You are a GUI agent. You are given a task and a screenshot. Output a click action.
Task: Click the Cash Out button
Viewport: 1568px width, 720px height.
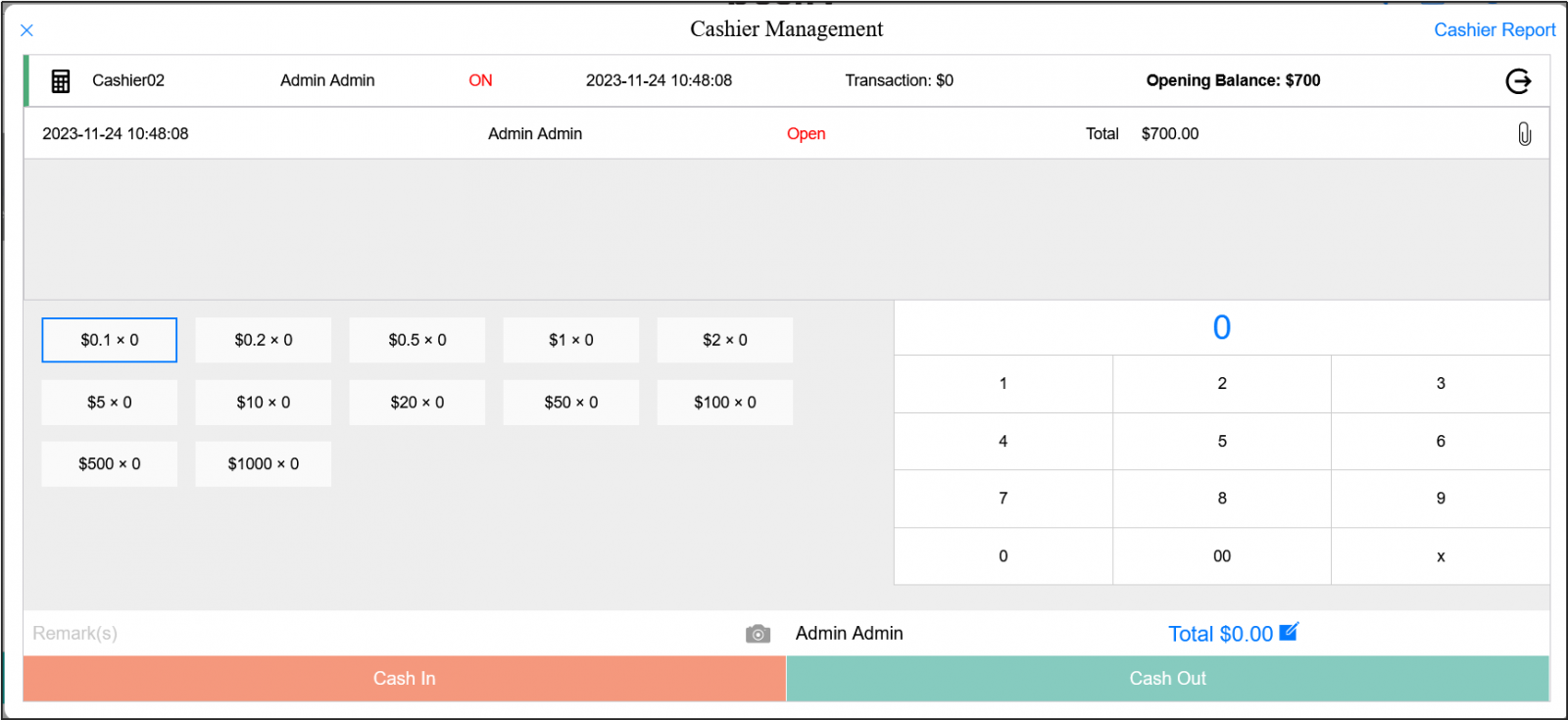[1168, 679]
